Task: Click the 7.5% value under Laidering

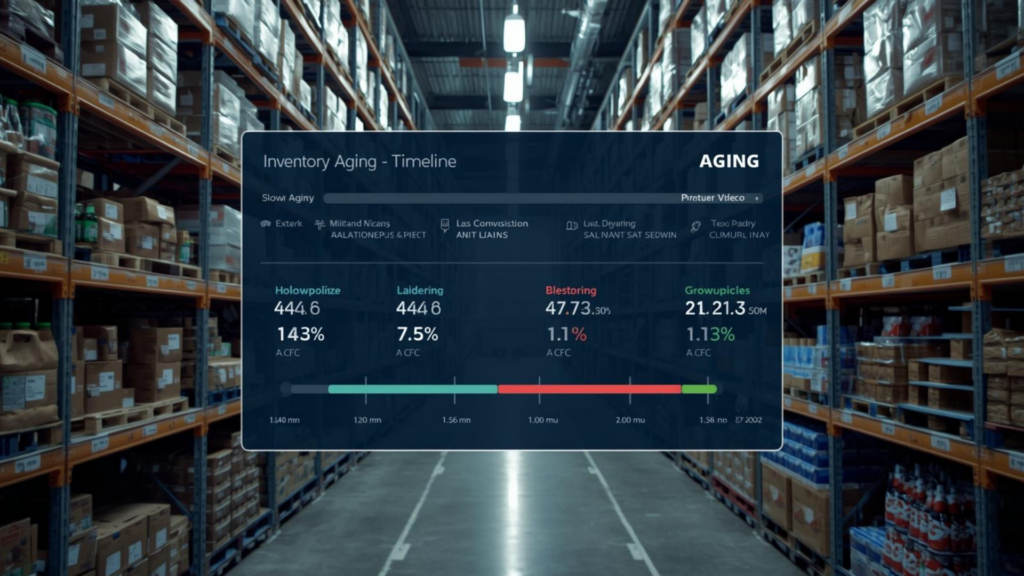Action: click(418, 334)
